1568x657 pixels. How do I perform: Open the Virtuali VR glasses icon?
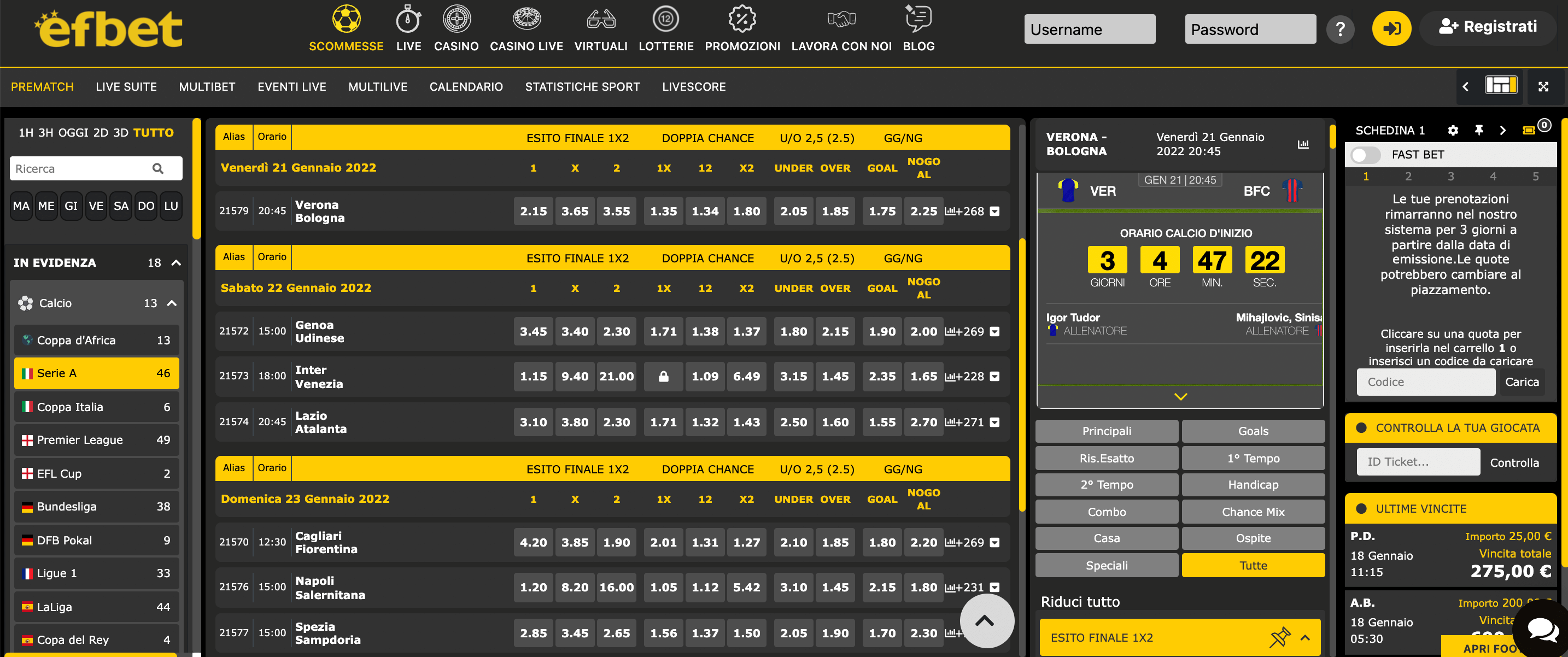click(601, 20)
